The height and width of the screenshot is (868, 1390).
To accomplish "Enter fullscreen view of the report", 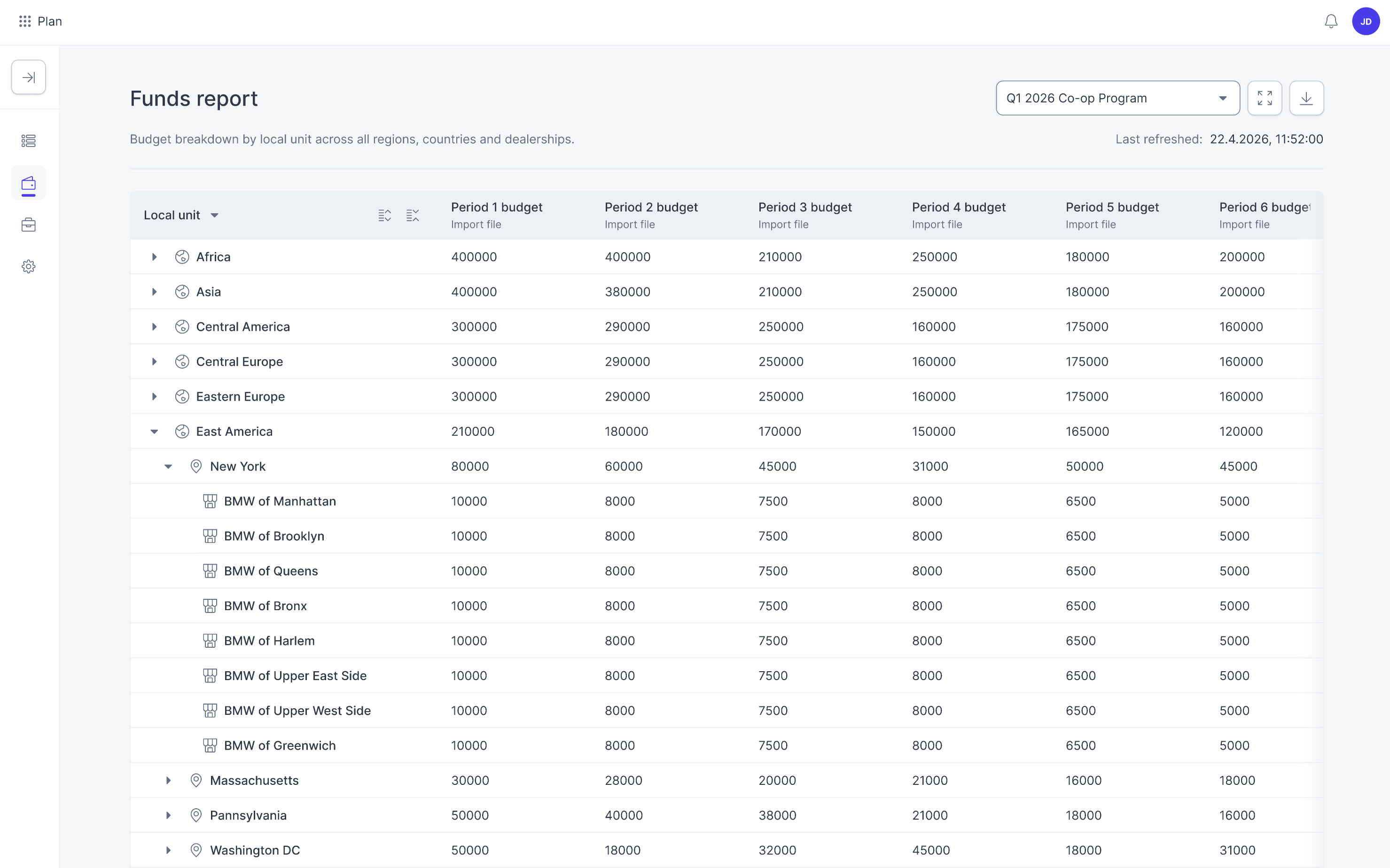I will pos(1264,98).
